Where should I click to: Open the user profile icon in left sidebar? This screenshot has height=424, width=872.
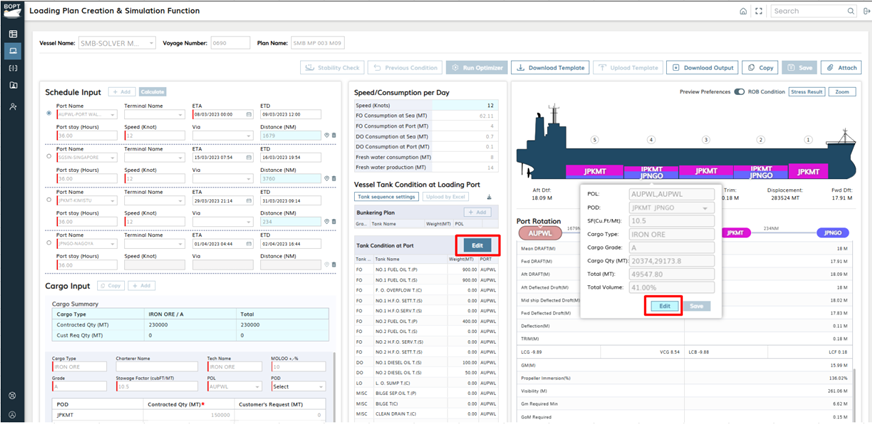tap(13, 106)
